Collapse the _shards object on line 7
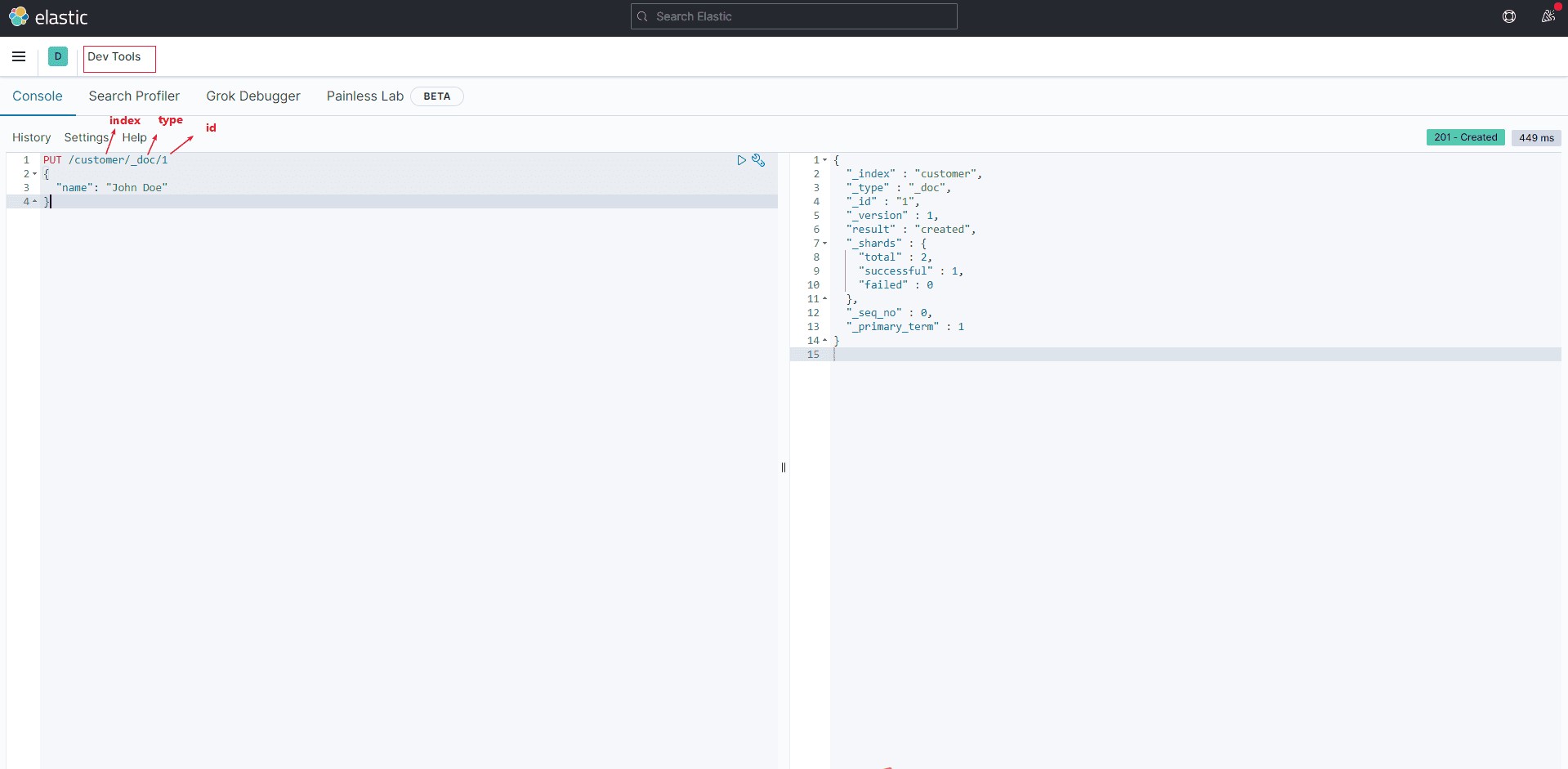This screenshot has width=1568, height=769. 824,244
